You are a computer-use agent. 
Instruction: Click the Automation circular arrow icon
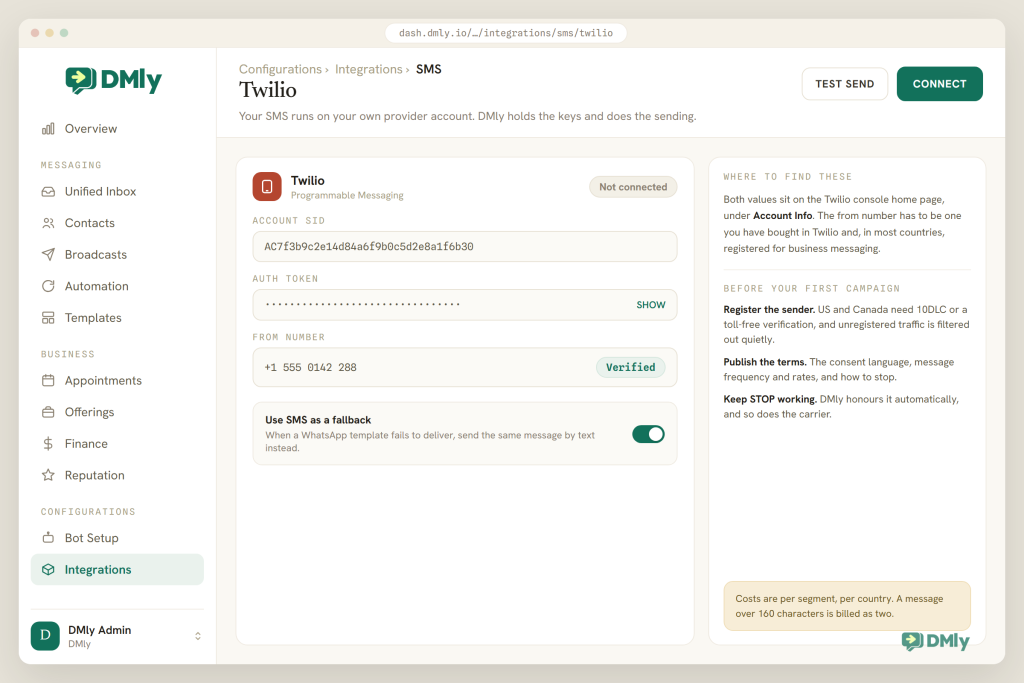[x=48, y=286]
